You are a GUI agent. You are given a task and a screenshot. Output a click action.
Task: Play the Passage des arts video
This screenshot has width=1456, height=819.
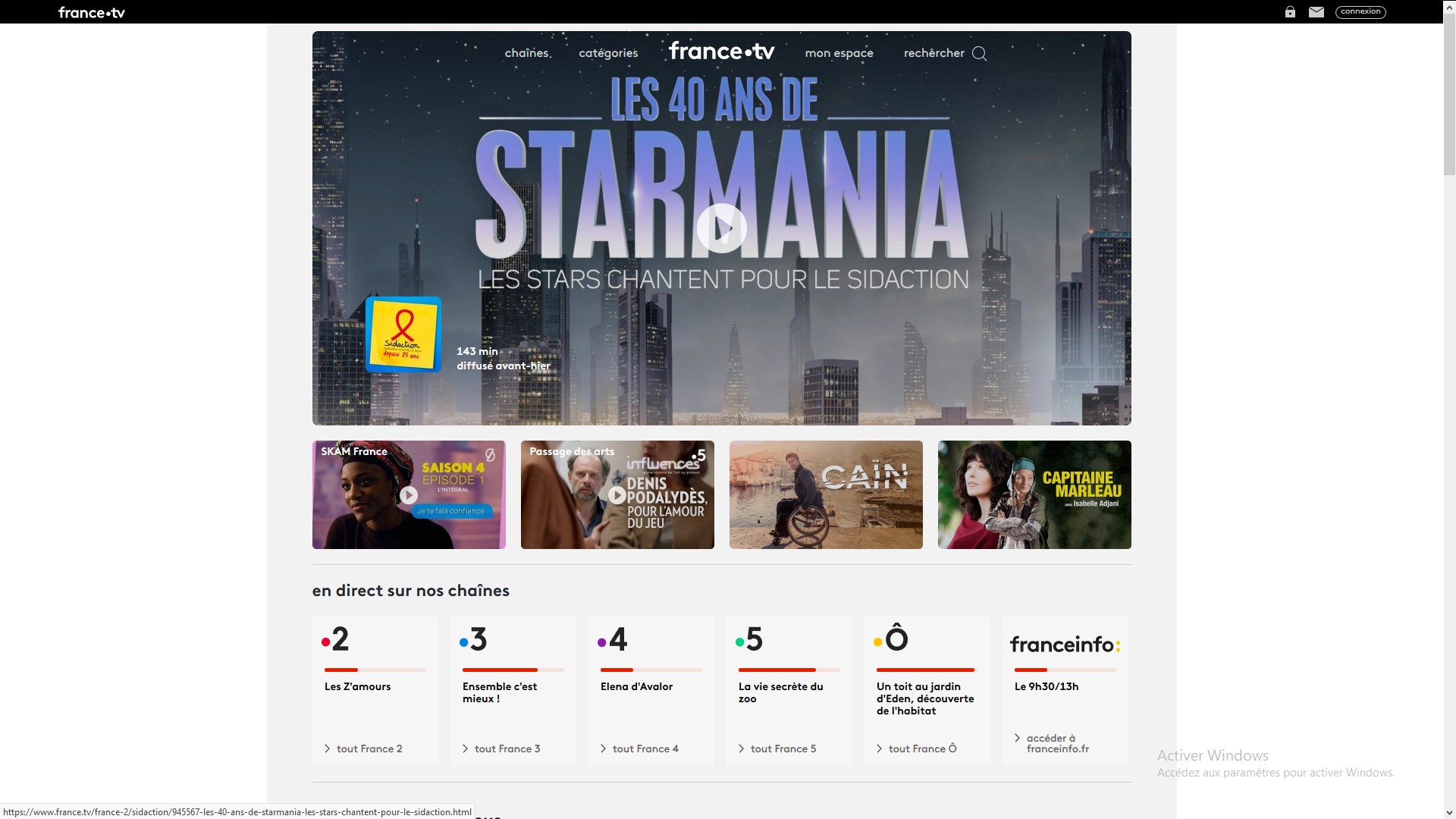click(x=617, y=495)
